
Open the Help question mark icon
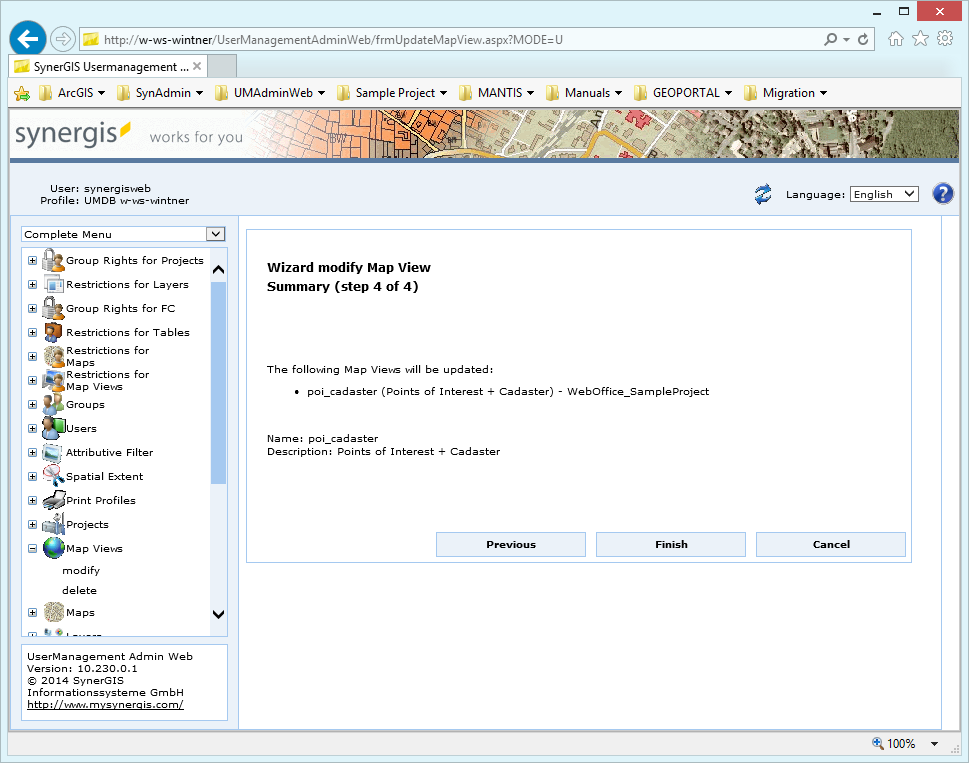[942, 193]
